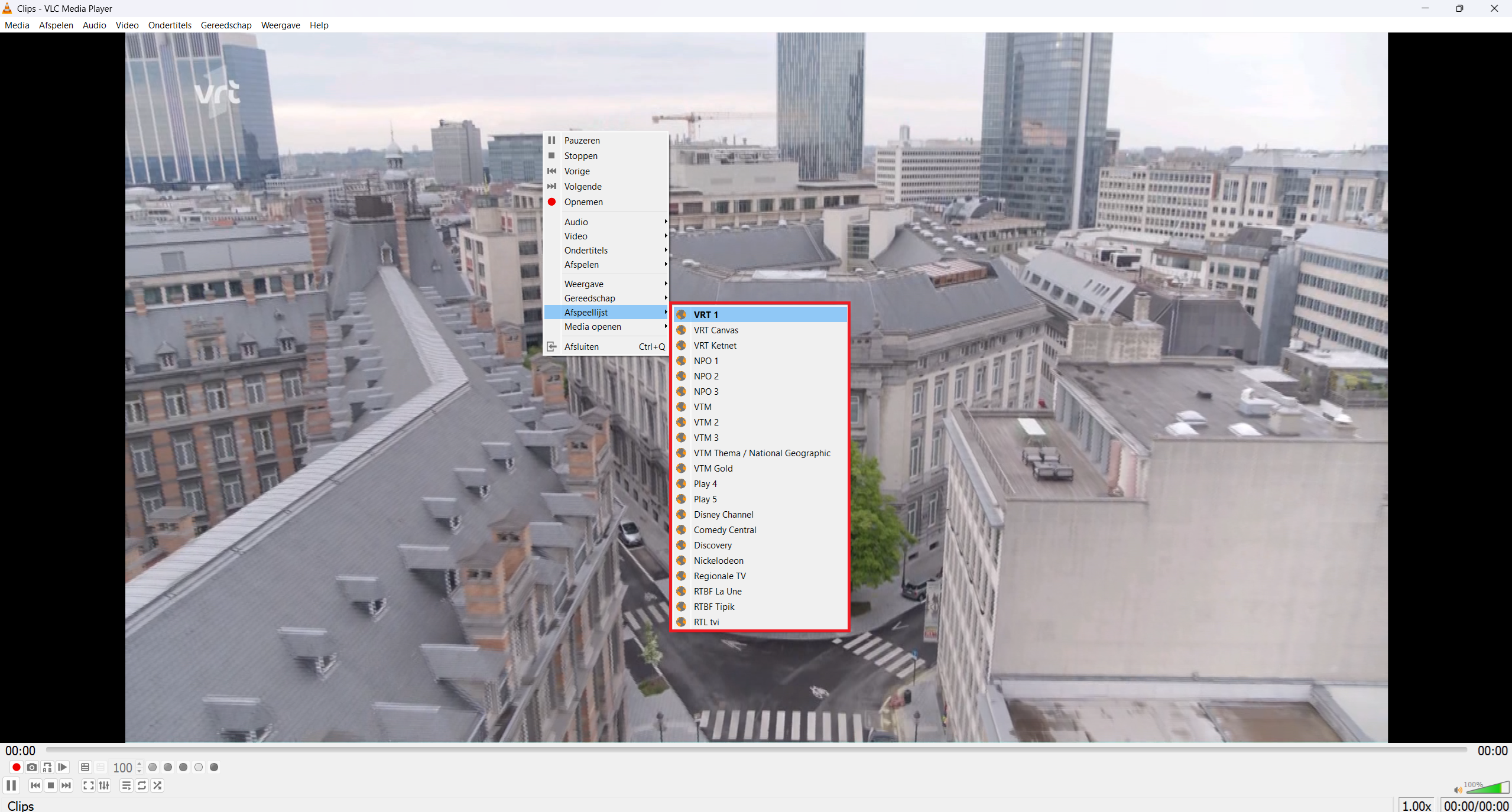Viewport: 1512px width, 812px height.
Task: Click the toggle playlist icon
Action: (126, 785)
